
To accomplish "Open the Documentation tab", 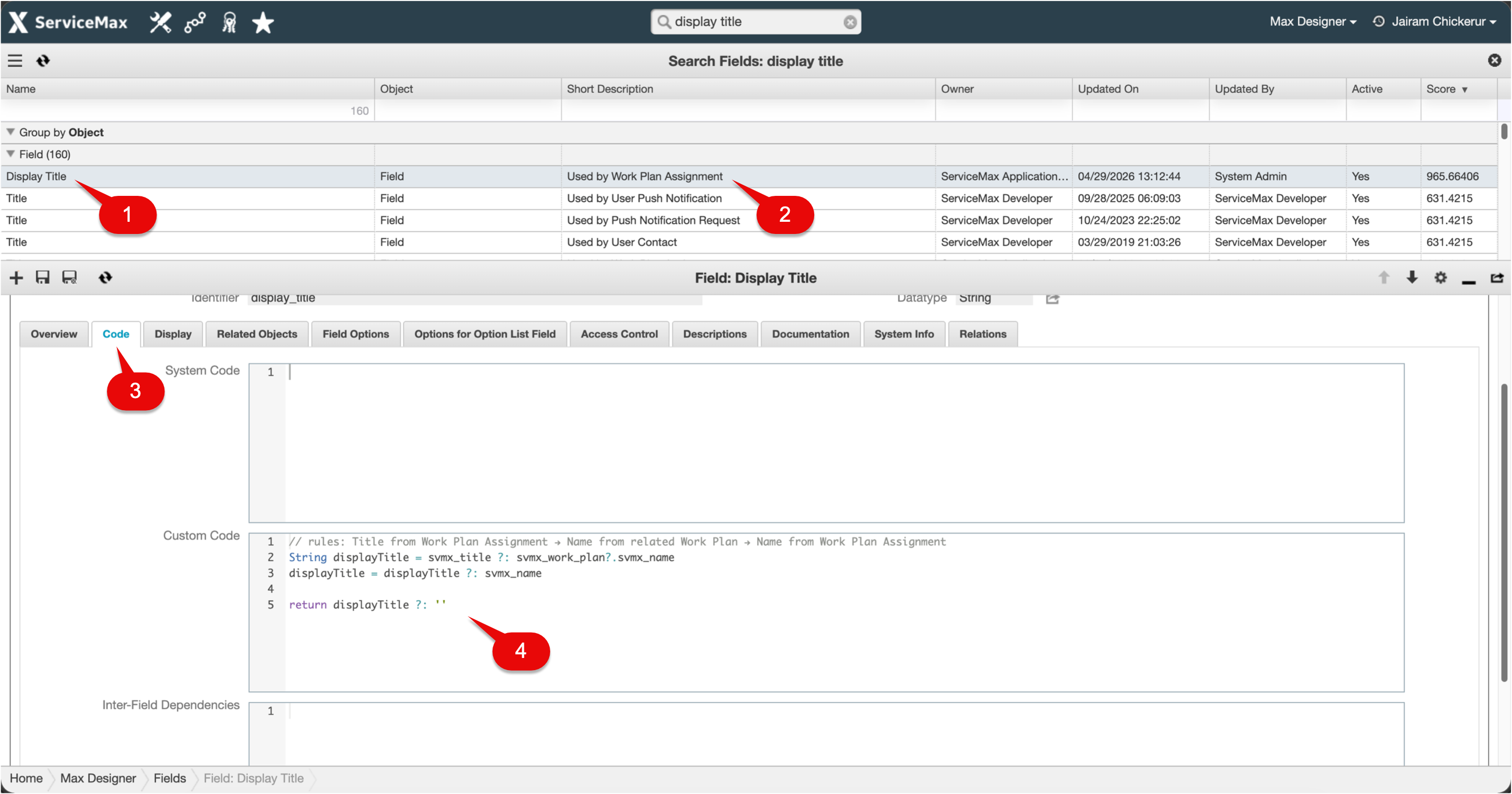I will [x=810, y=334].
